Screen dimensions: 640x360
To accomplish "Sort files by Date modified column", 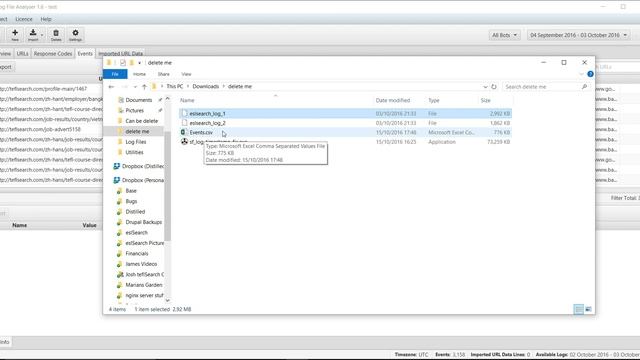I will (x=393, y=100).
